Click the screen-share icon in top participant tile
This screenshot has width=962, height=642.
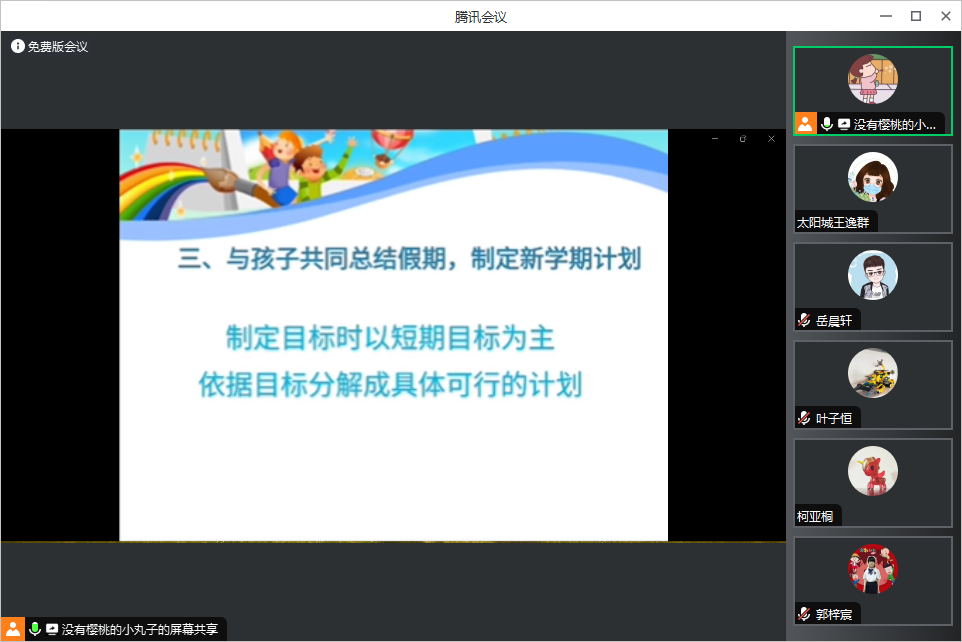(x=844, y=124)
